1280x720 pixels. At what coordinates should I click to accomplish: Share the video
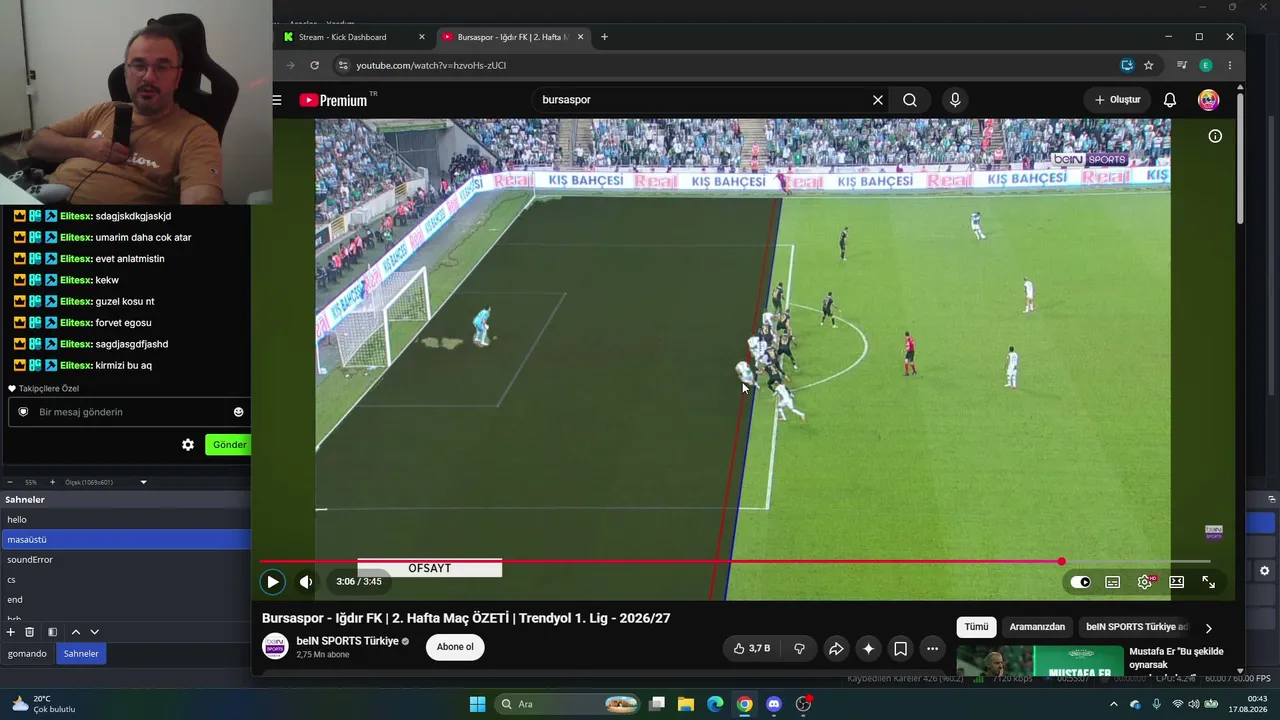tap(836, 649)
